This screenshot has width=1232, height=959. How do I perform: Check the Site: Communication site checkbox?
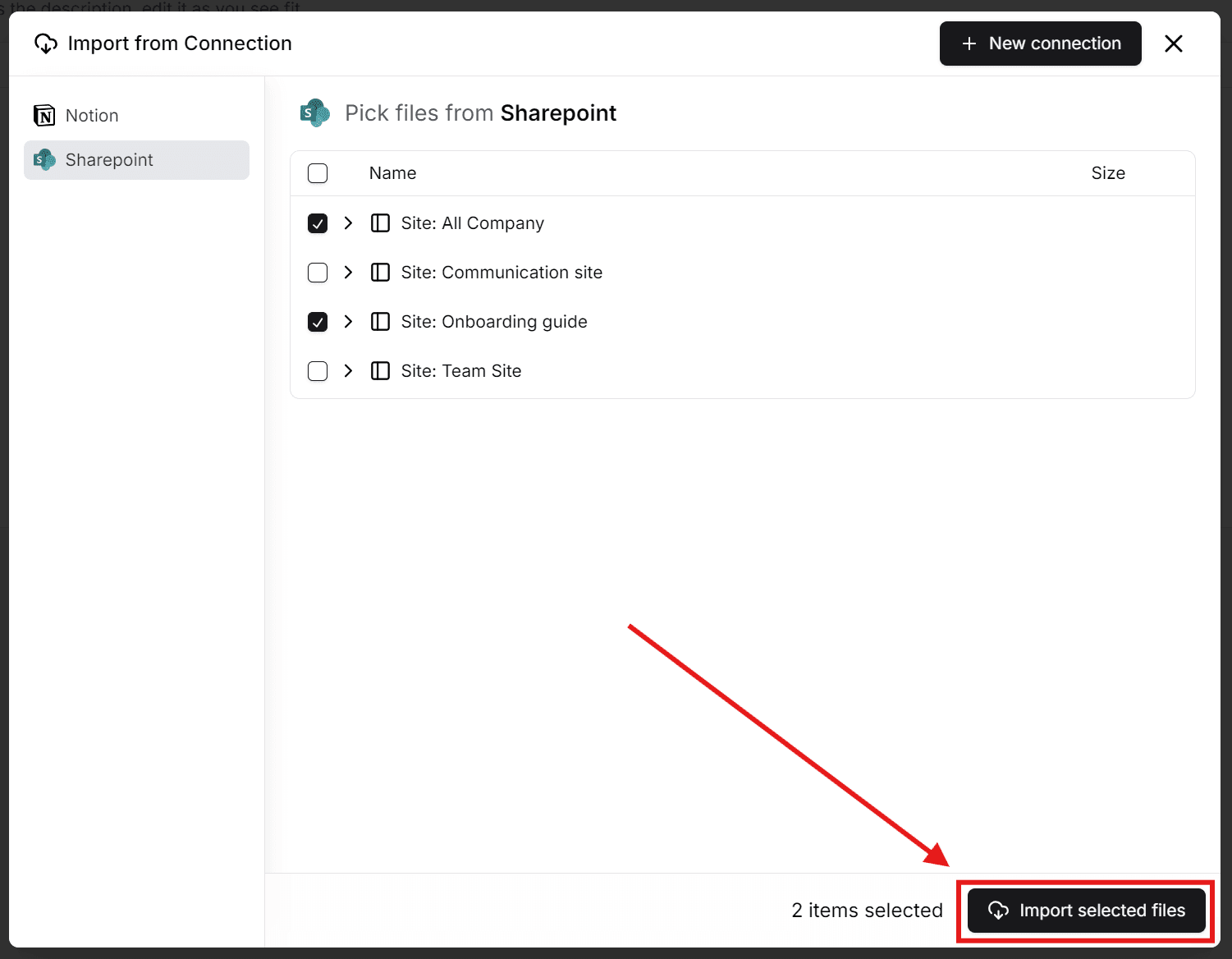coord(318,273)
